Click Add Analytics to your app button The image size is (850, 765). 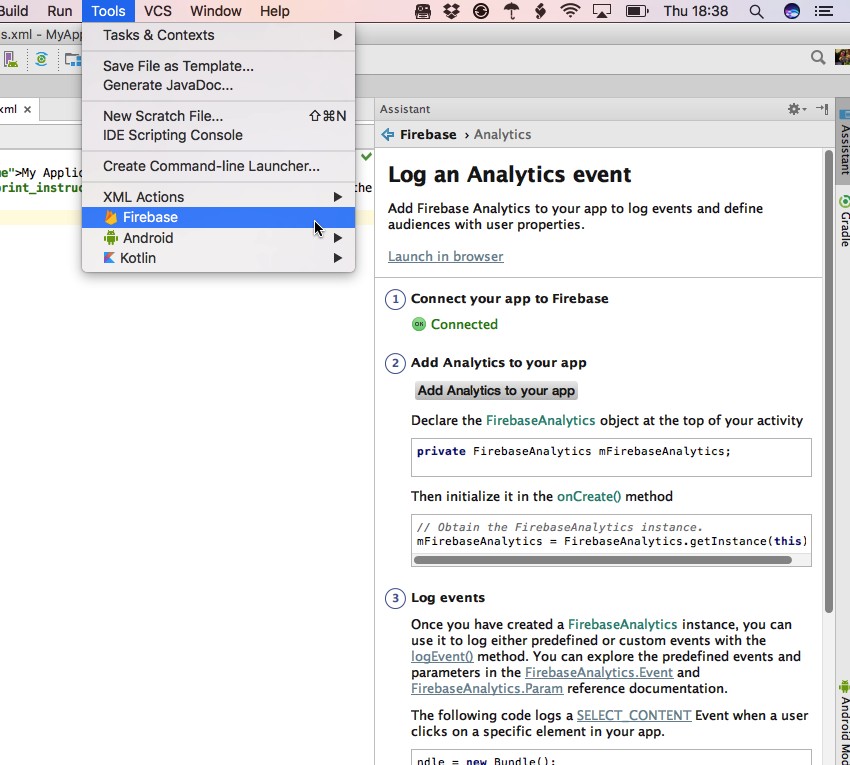tap(496, 390)
